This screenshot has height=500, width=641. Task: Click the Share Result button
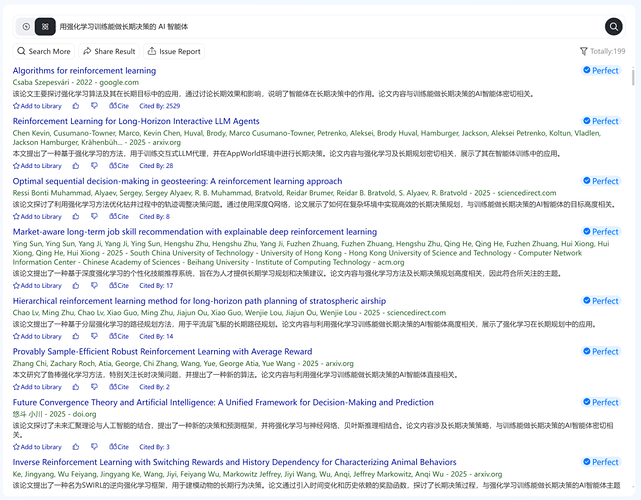[x=109, y=51]
